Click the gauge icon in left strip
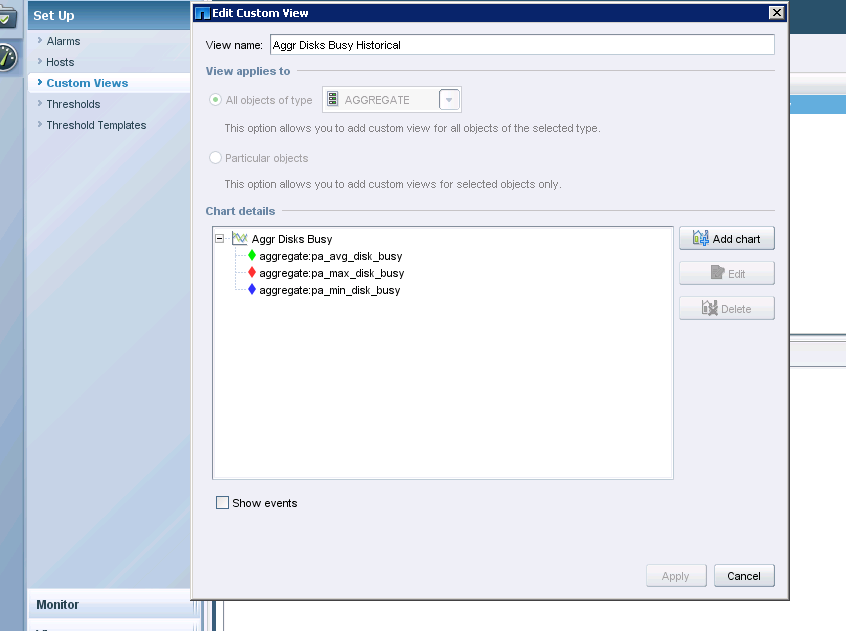This screenshot has height=631, width=846. (8, 57)
